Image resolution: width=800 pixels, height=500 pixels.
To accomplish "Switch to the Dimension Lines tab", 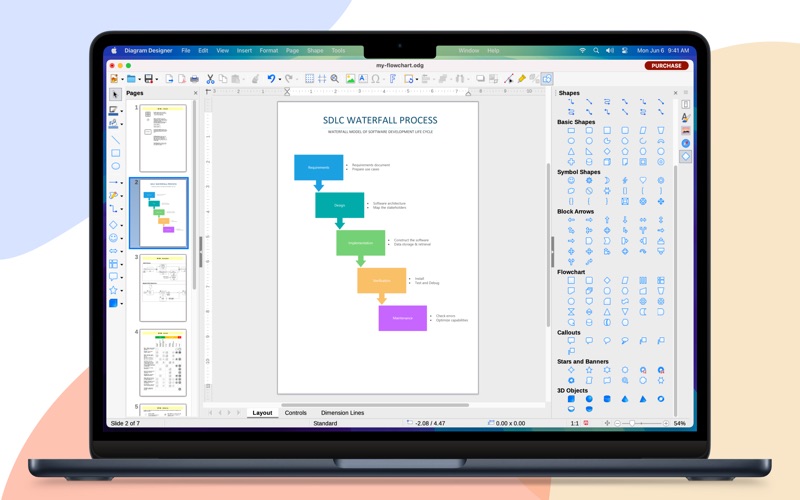I will tap(342, 413).
